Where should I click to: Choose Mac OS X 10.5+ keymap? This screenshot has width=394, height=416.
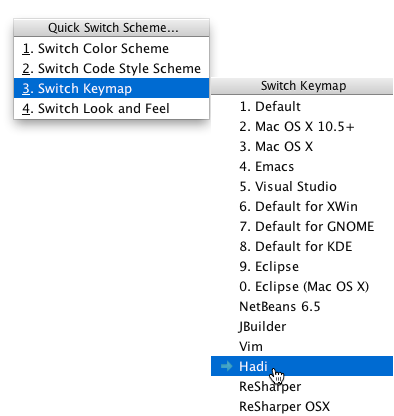click(302, 127)
